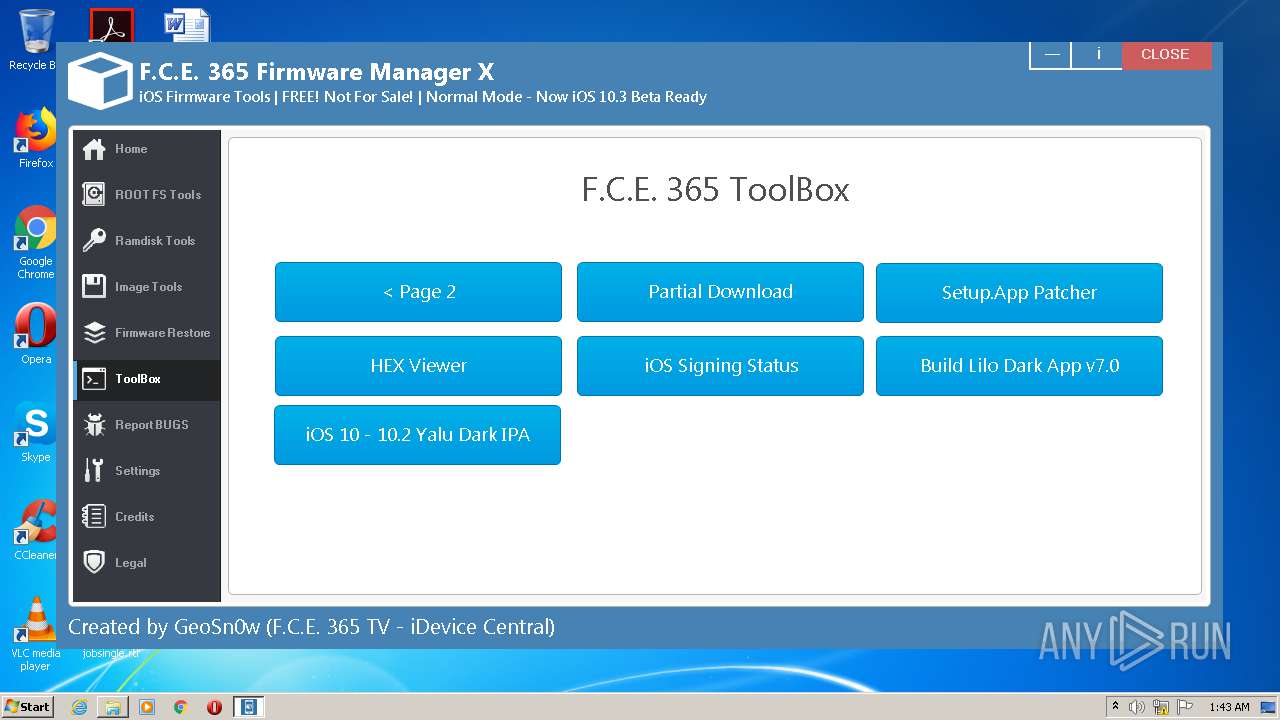Launch the Partial Download tool
The width and height of the screenshot is (1280, 720).
(720, 292)
